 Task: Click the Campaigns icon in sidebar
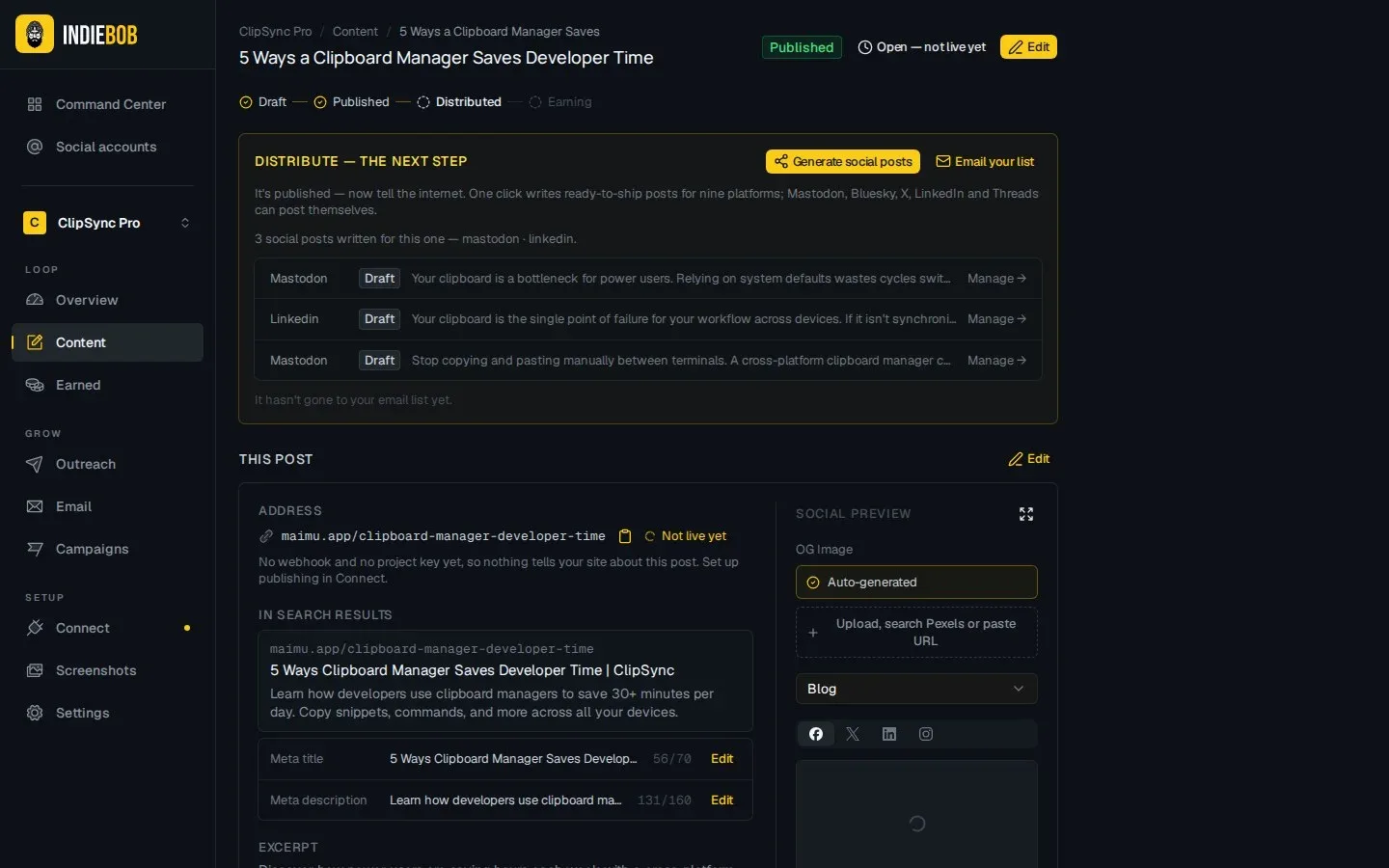(x=35, y=549)
